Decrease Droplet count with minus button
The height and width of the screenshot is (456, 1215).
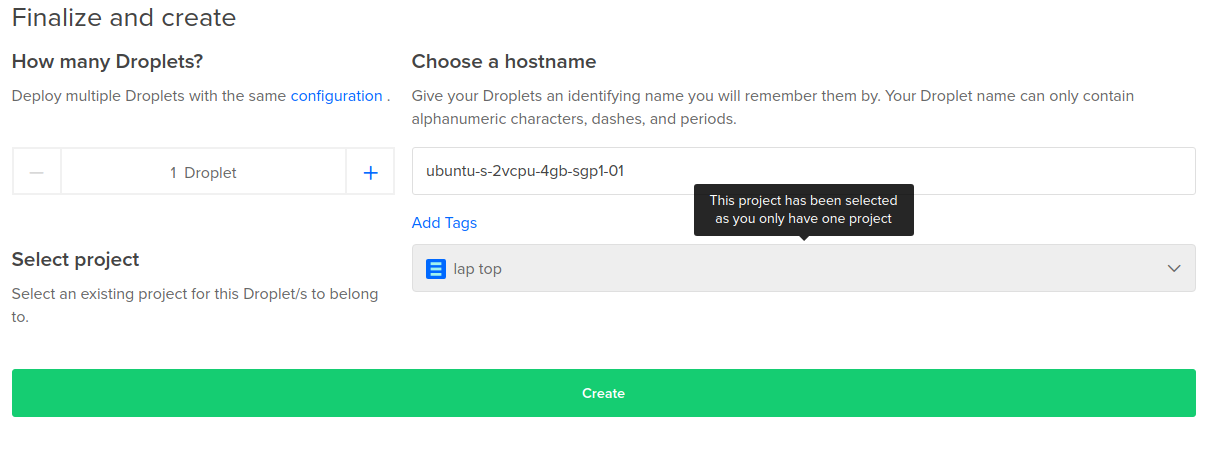pos(37,172)
